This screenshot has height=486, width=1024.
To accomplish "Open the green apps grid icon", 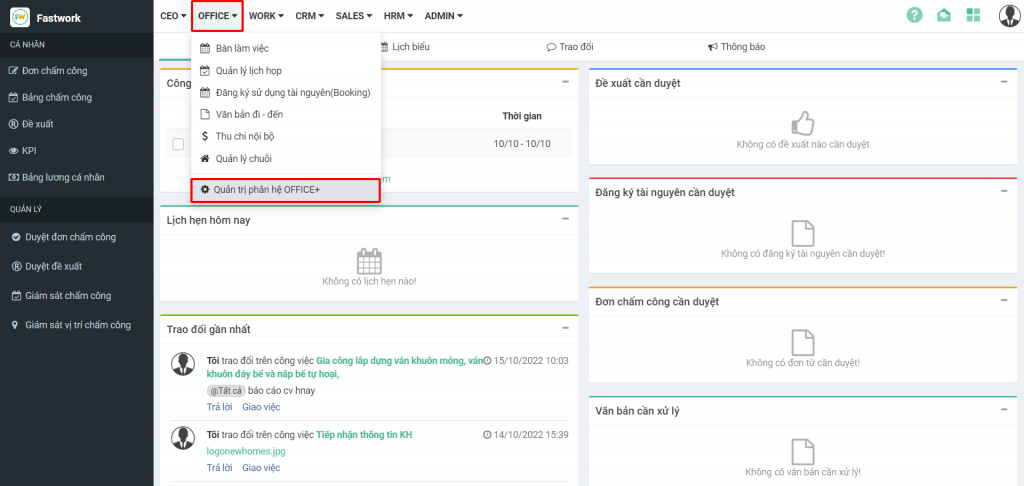I will [973, 15].
